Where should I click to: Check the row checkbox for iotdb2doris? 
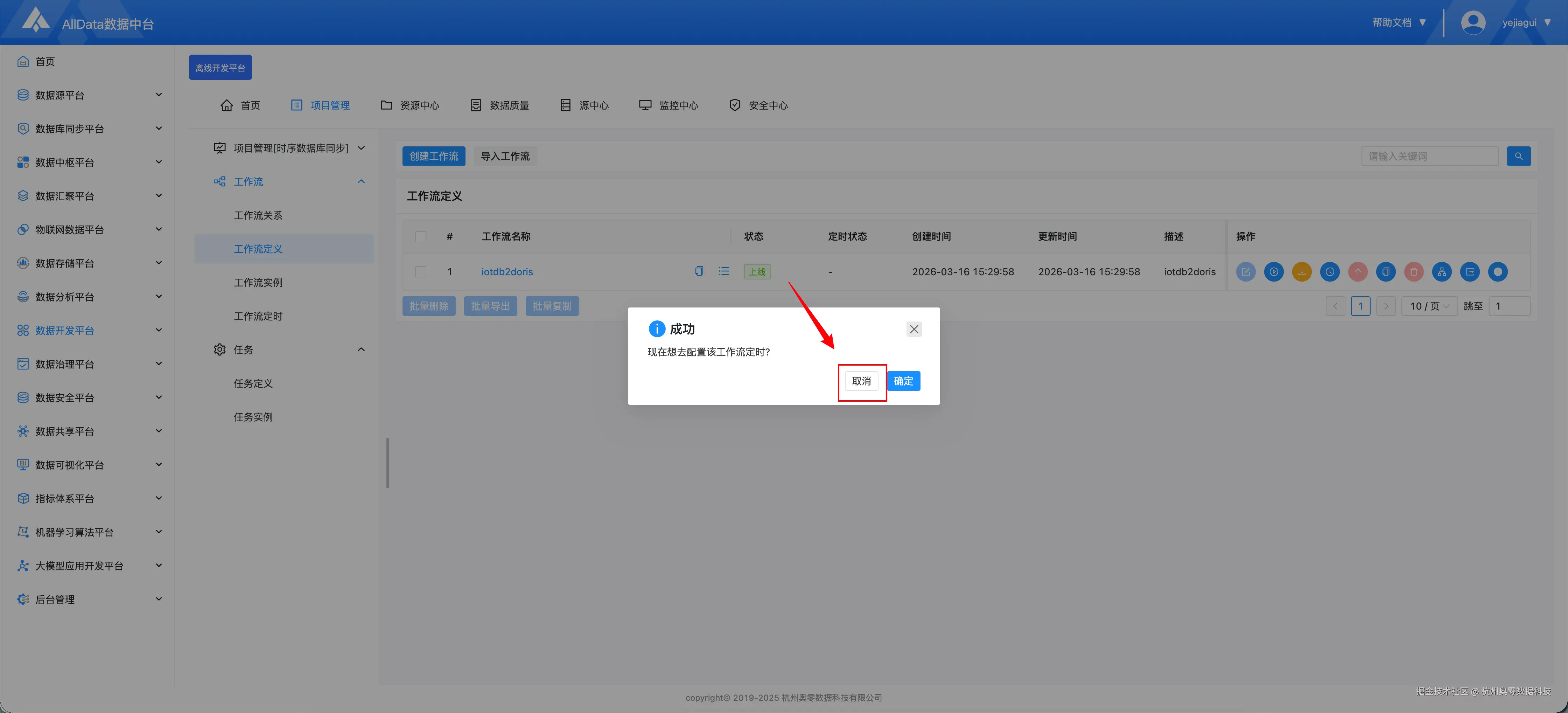click(x=421, y=271)
